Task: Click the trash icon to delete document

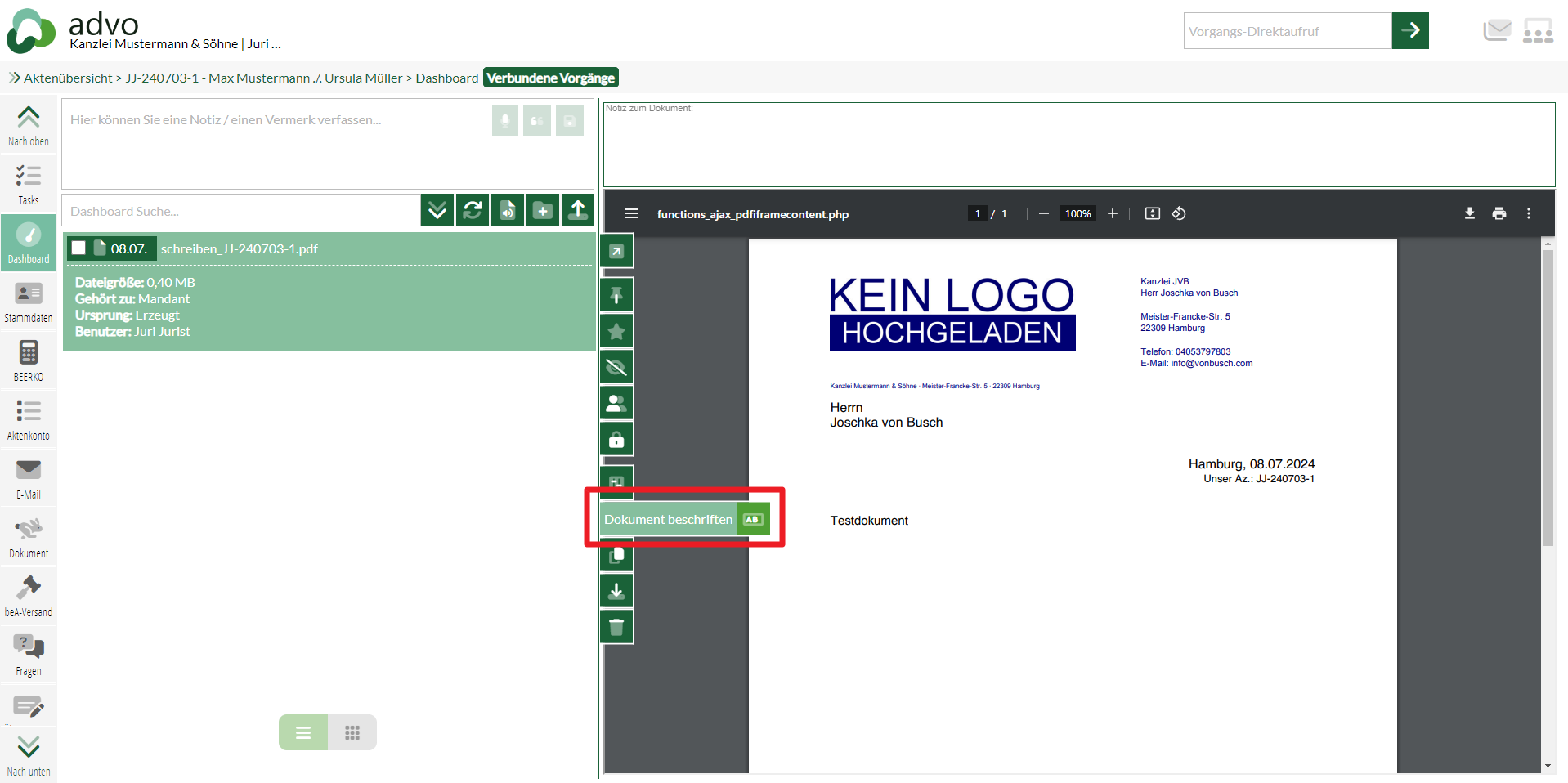Action: pyautogui.click(x=616, y=627)
